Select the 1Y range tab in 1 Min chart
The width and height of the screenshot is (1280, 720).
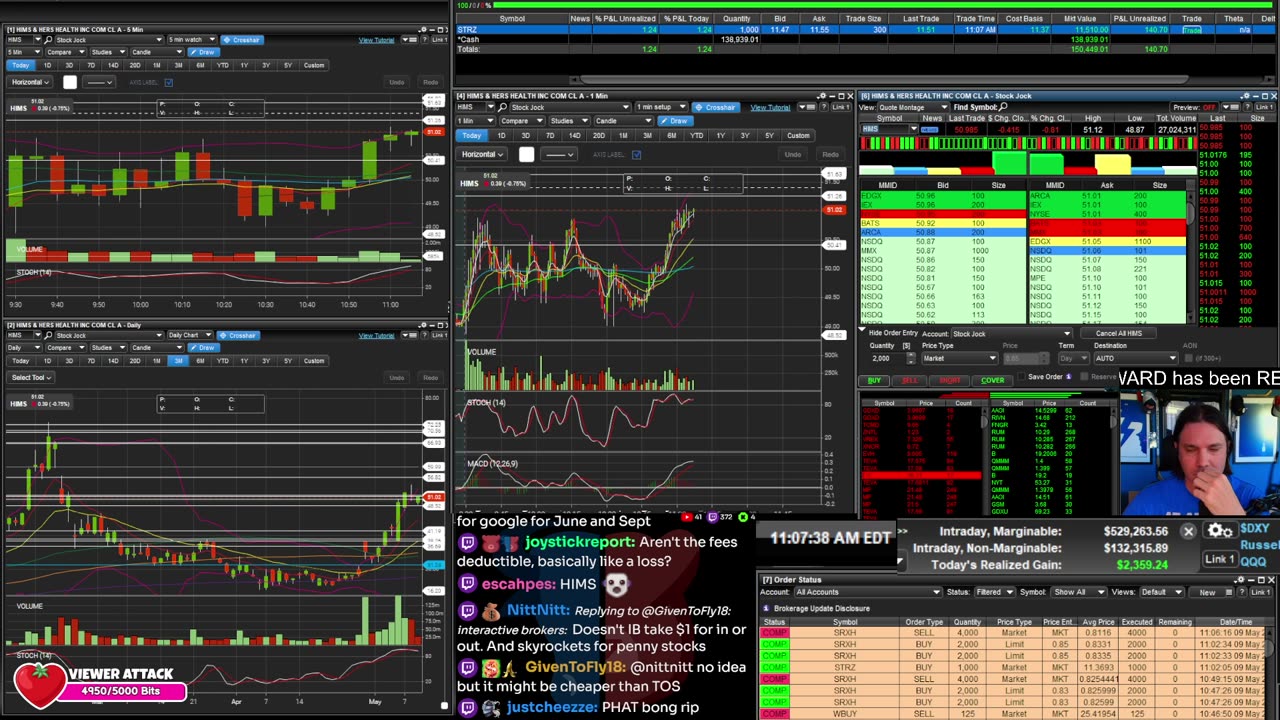[720, 136]
